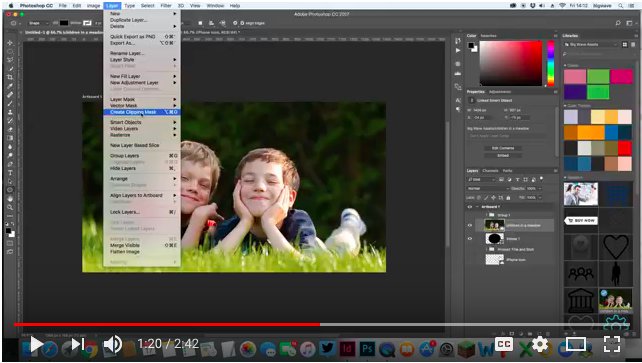Select the Horizontal Type tool
Screen dimensions: 642x363
[x=10, y=173]
